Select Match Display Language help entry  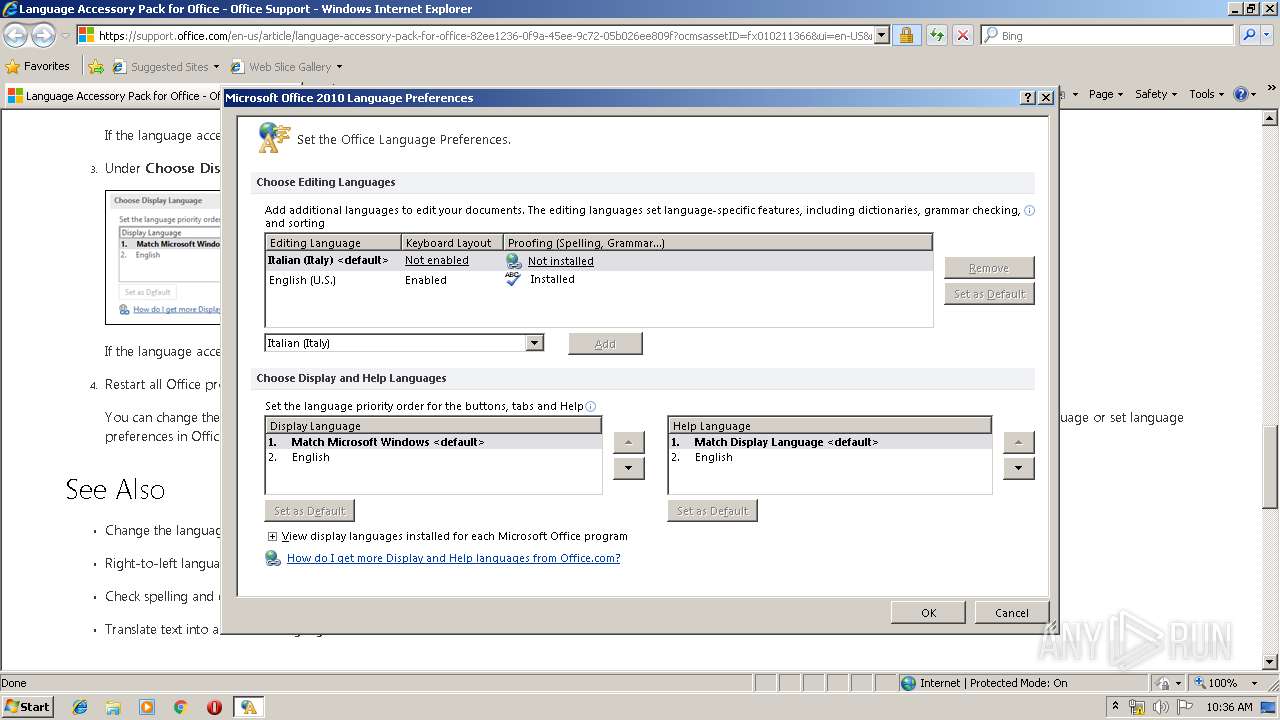[829, 442]
